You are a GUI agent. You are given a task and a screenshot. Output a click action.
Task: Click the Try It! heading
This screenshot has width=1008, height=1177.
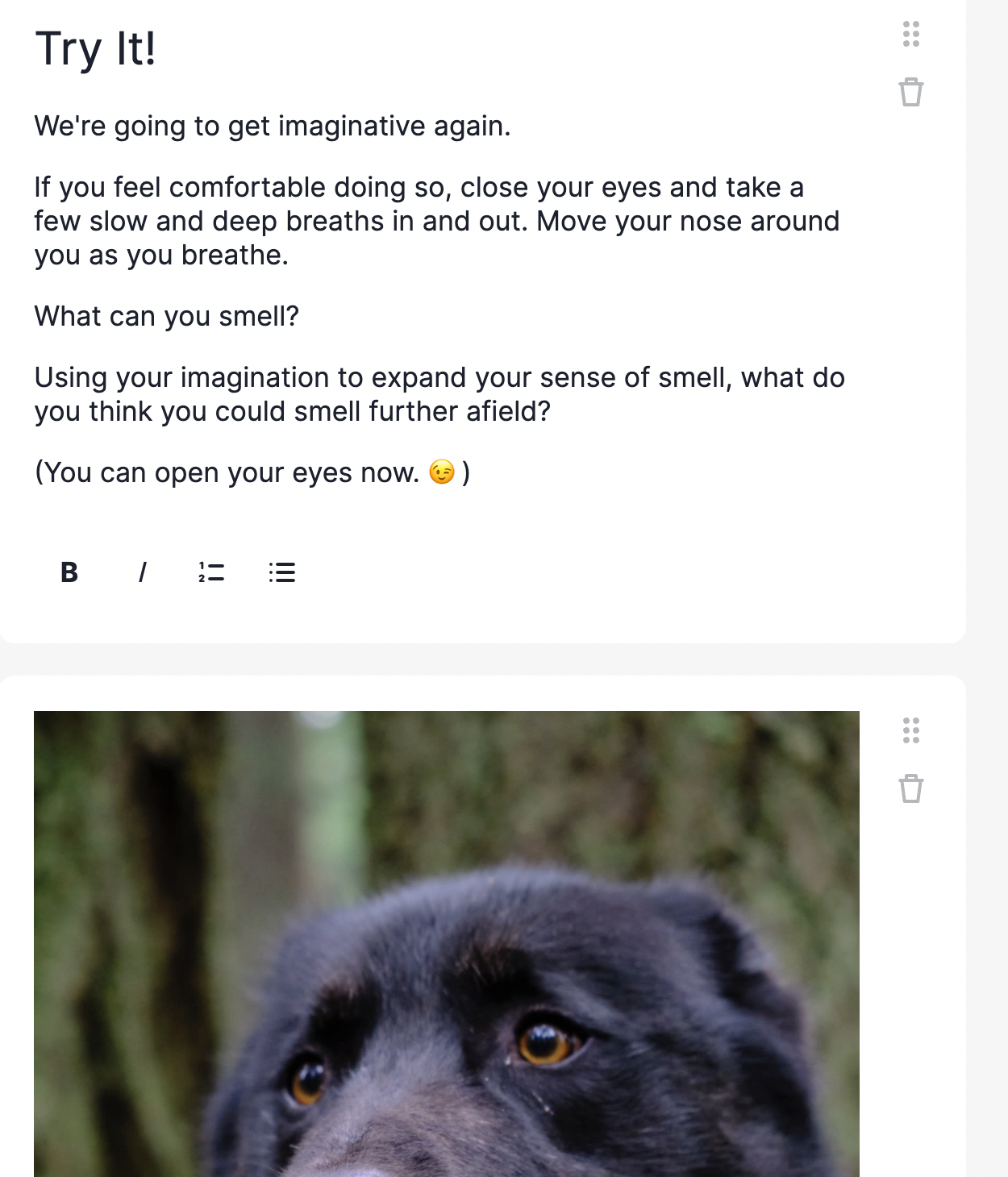click(x=95, y=49)
